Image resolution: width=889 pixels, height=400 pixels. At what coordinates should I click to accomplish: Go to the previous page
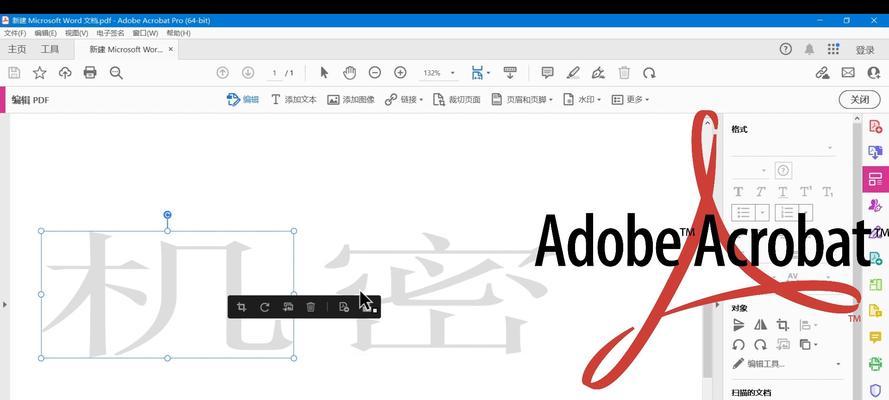click(223, 73)
